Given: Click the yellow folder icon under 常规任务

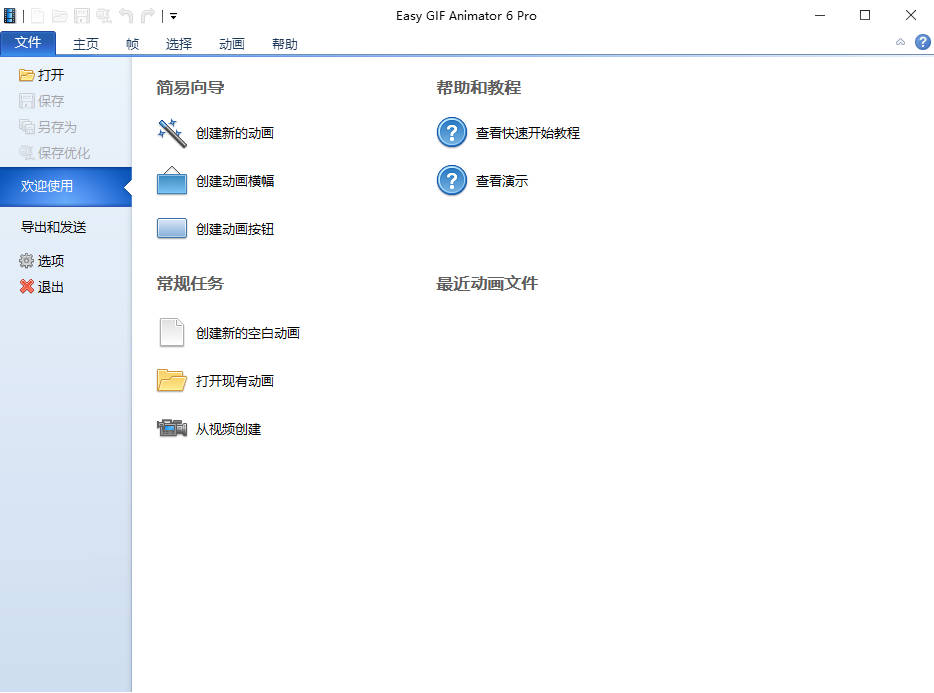Looking at the screenshot, I should coord(172,380).
